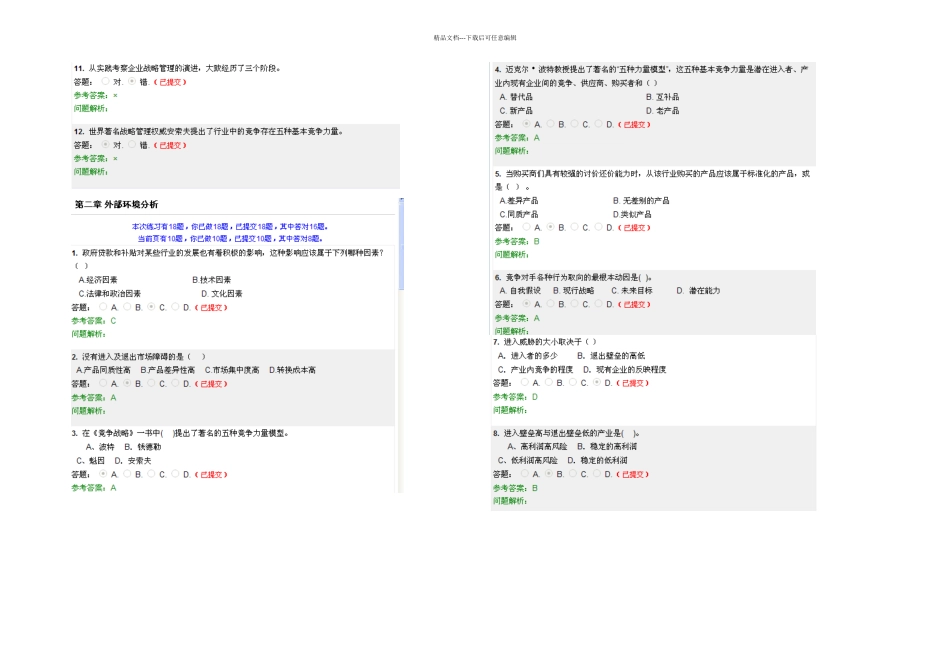Click option text C. 新产品

tap(516, 111)
